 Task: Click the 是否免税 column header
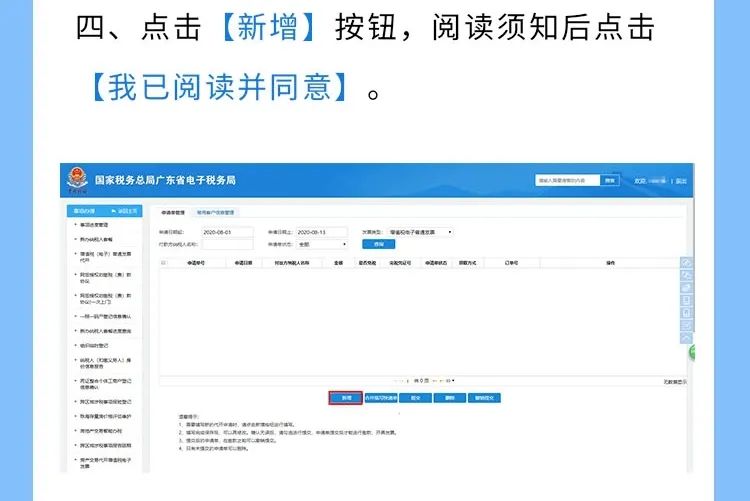(367, 263)
